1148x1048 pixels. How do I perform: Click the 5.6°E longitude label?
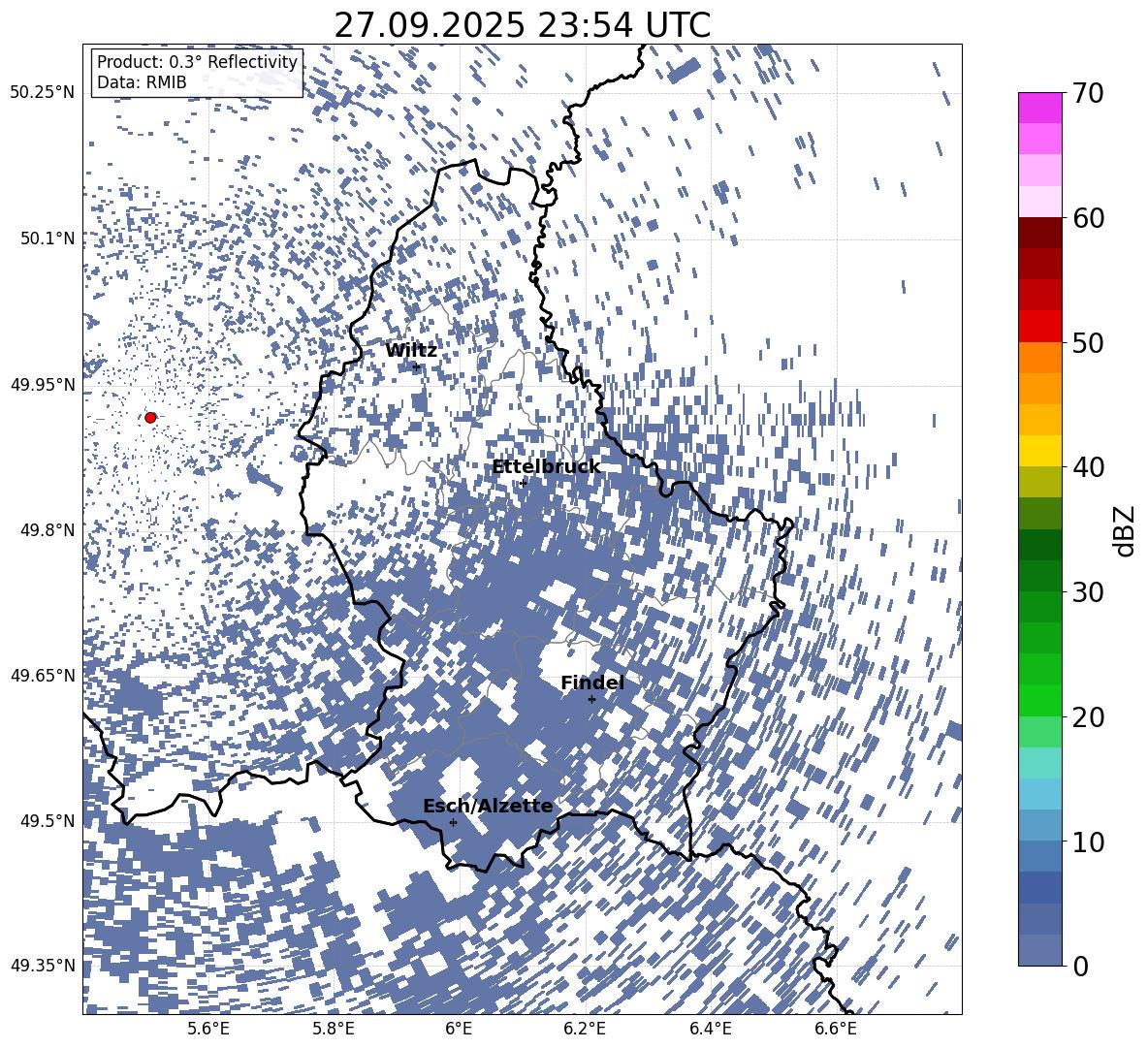coord(207,1029)
